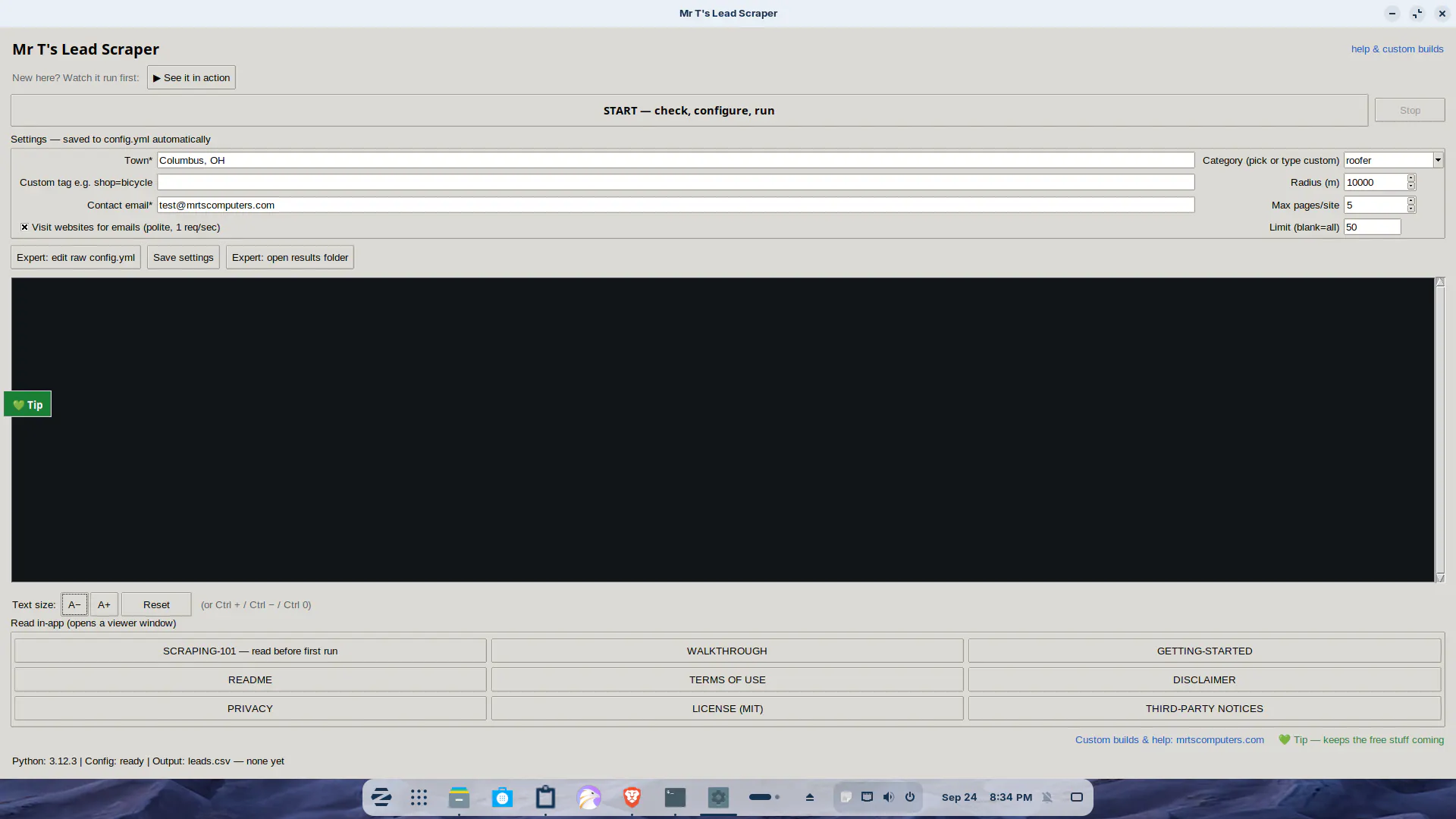
Task: Increase text size with A+ button
Action: coord(104,604)
